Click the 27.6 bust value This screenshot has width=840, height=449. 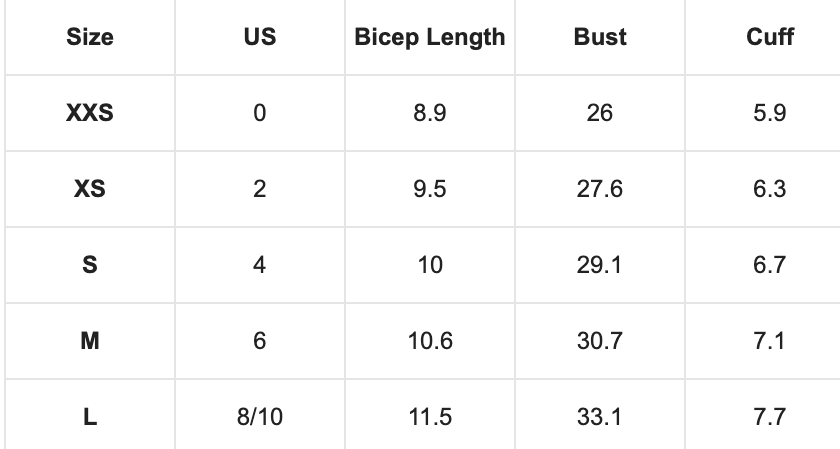(x=600, y=189)
